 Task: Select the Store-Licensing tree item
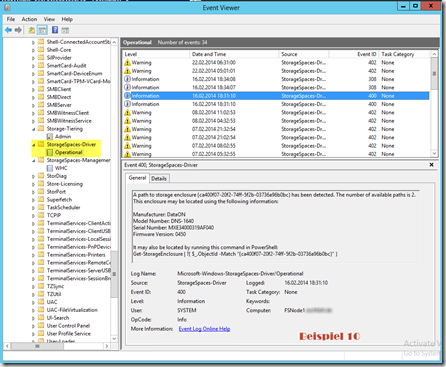[x=65, y=184]
